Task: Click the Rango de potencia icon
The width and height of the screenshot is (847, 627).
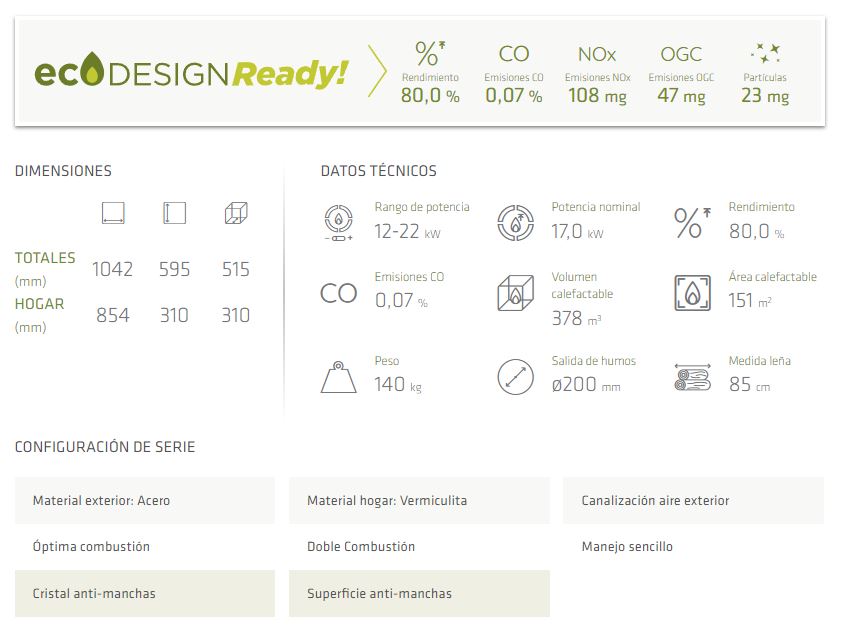Action: point(339,223)
